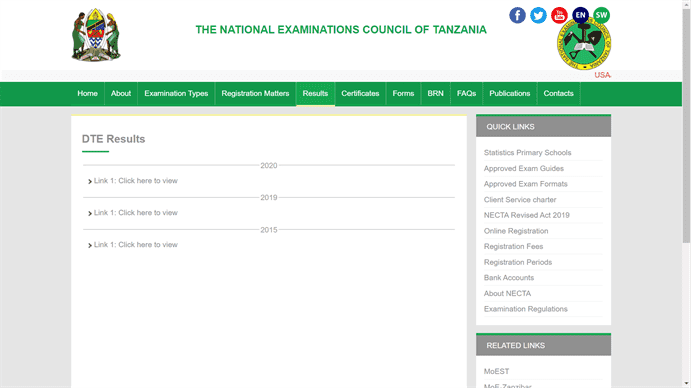Open the Publications menu
Image resolution: width=691 pixels, height=388 pixels.
coord(509,93)
